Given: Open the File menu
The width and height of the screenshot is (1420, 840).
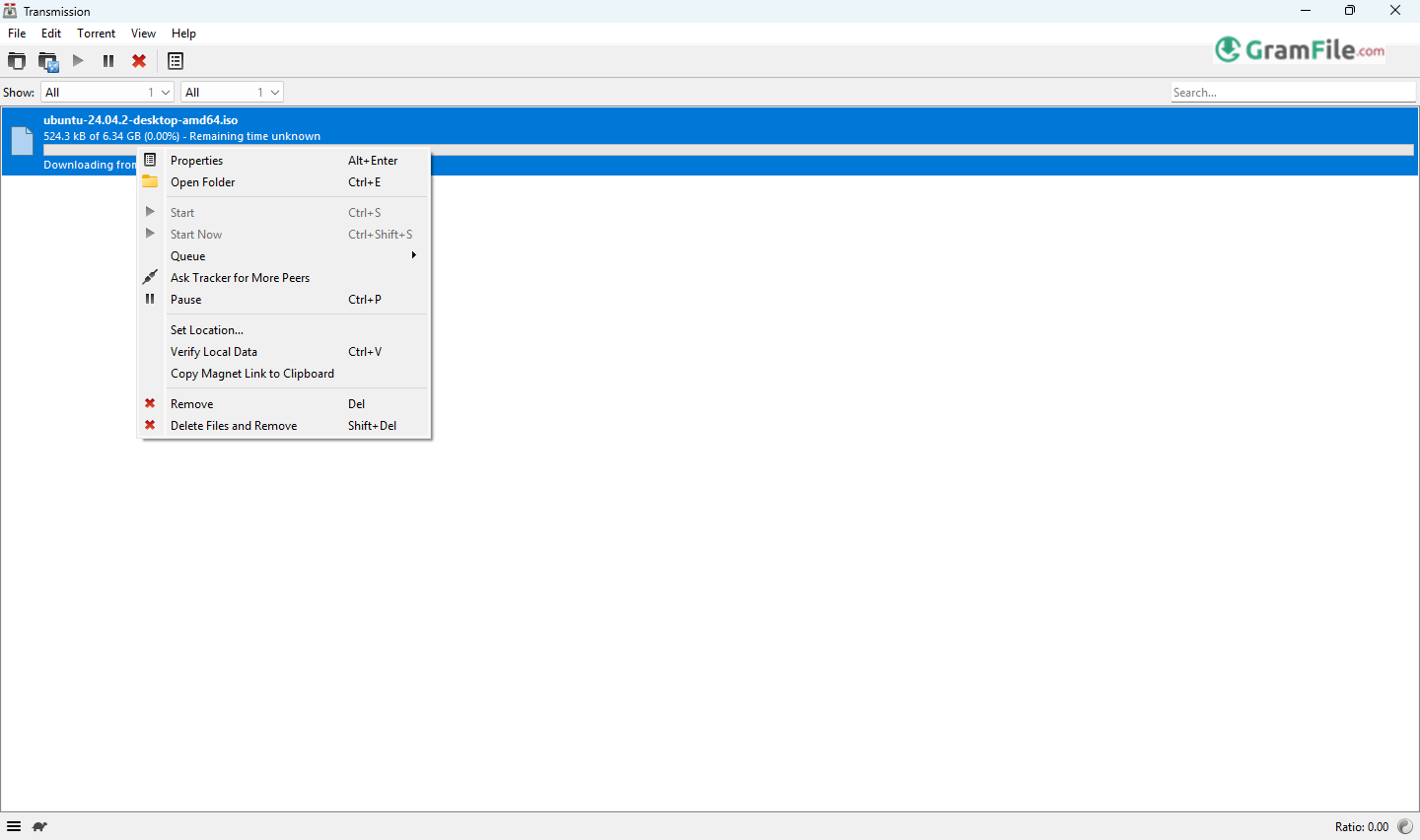Looking at the screenshot, I should click(17, 34).
